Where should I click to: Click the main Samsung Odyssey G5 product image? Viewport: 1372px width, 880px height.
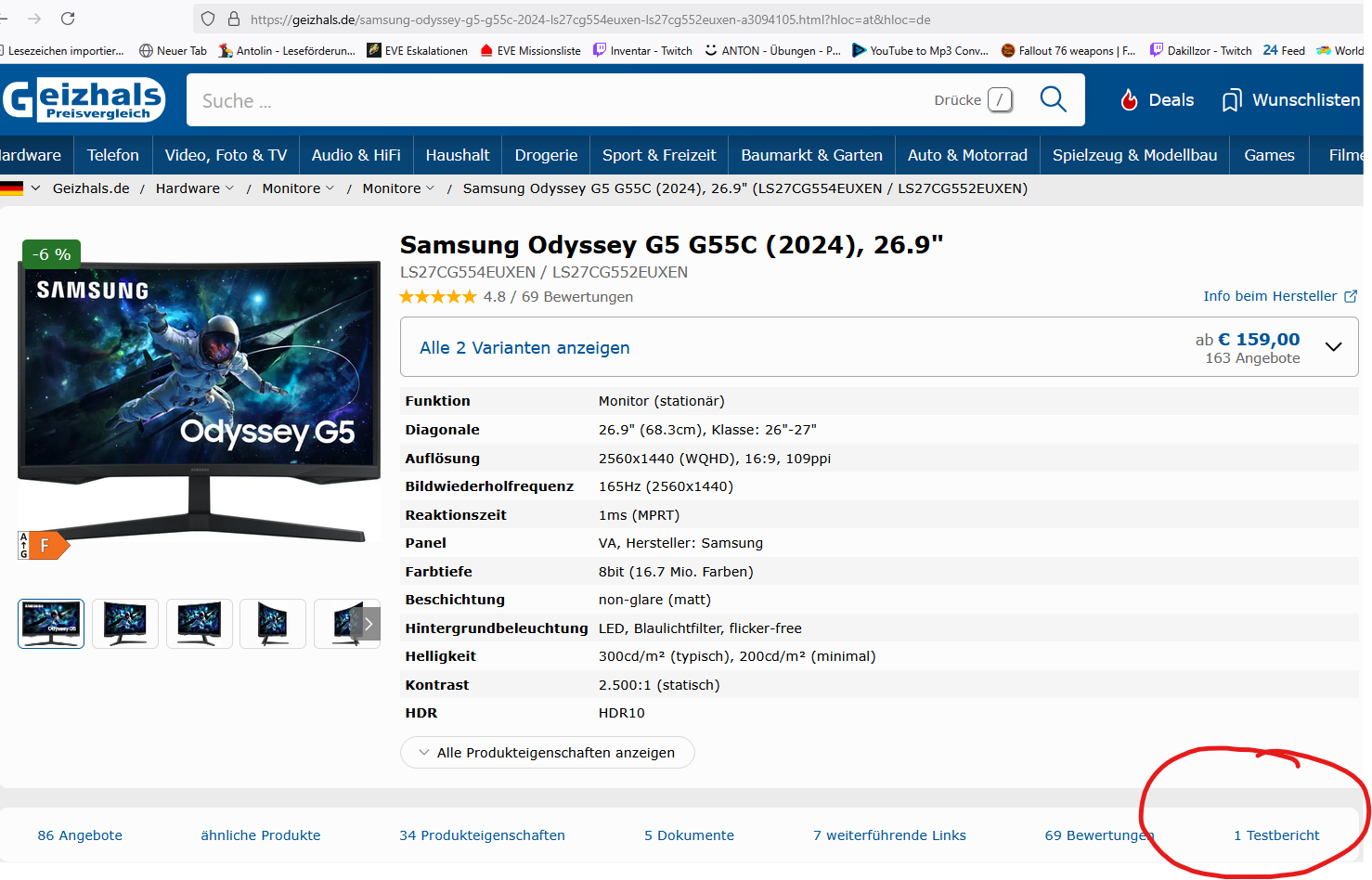[x=199, y=401]
